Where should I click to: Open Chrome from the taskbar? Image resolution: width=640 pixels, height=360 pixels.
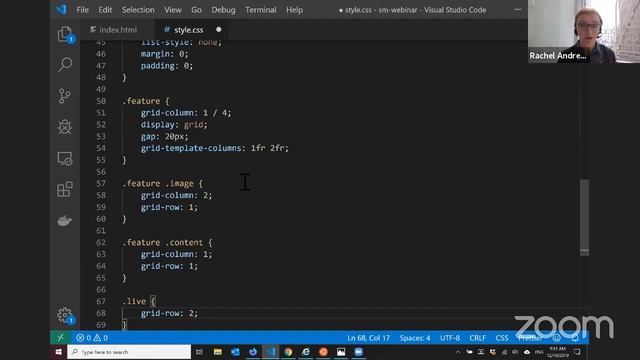pyautogui.click(x=288, y=352)
